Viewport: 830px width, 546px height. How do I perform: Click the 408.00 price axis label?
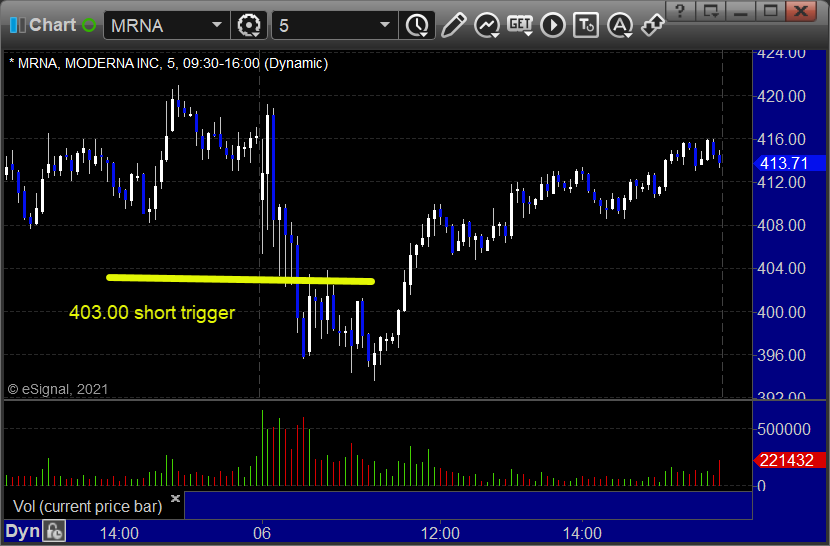click(781, 226)
